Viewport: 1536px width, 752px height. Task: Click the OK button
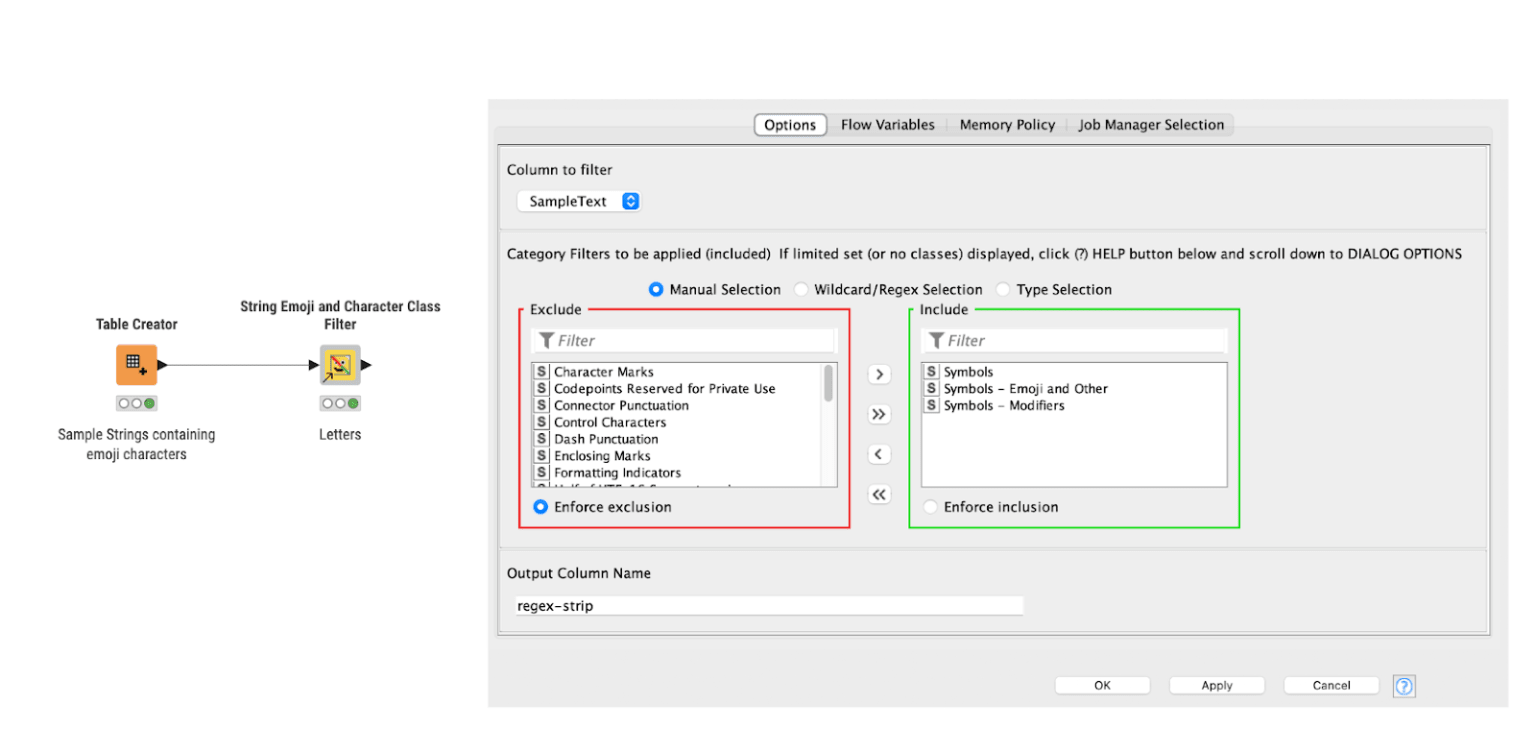[x=1102, y=686]
